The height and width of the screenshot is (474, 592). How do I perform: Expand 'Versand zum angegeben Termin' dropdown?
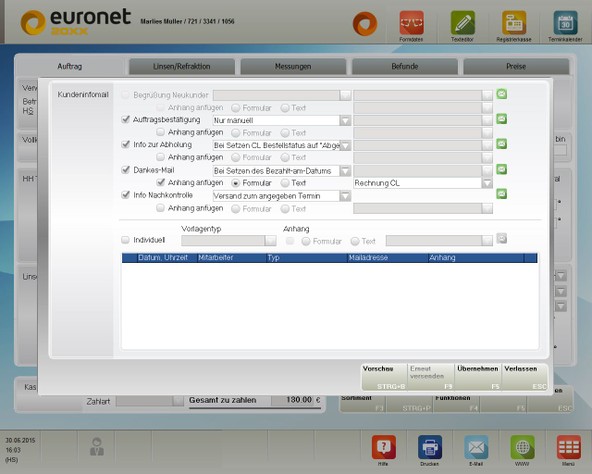point(345,196)
